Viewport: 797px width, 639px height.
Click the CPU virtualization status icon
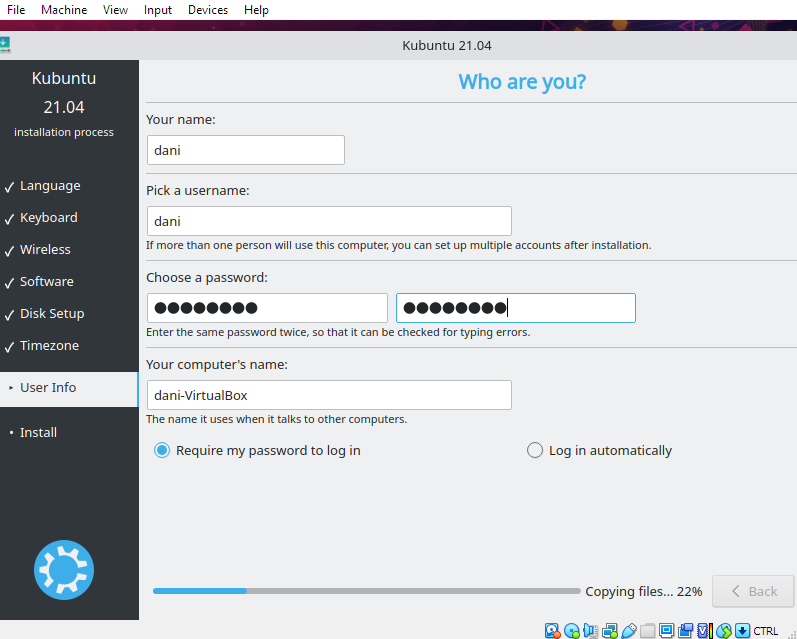[704, 631]
